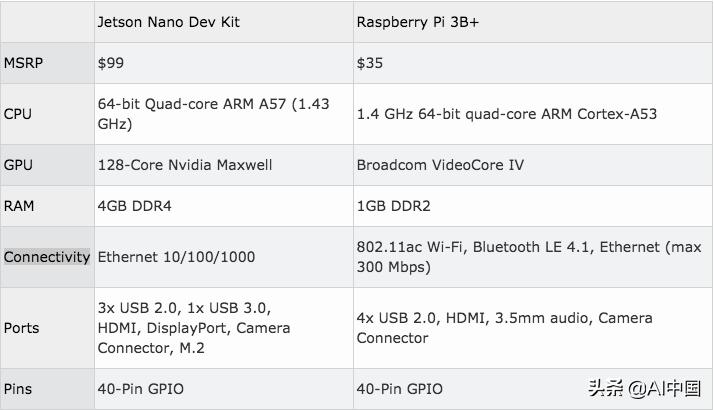This screenshot has width=714, height=410.
Task: Click the Broadcom VideoCore IV cell
Action: 440,165
